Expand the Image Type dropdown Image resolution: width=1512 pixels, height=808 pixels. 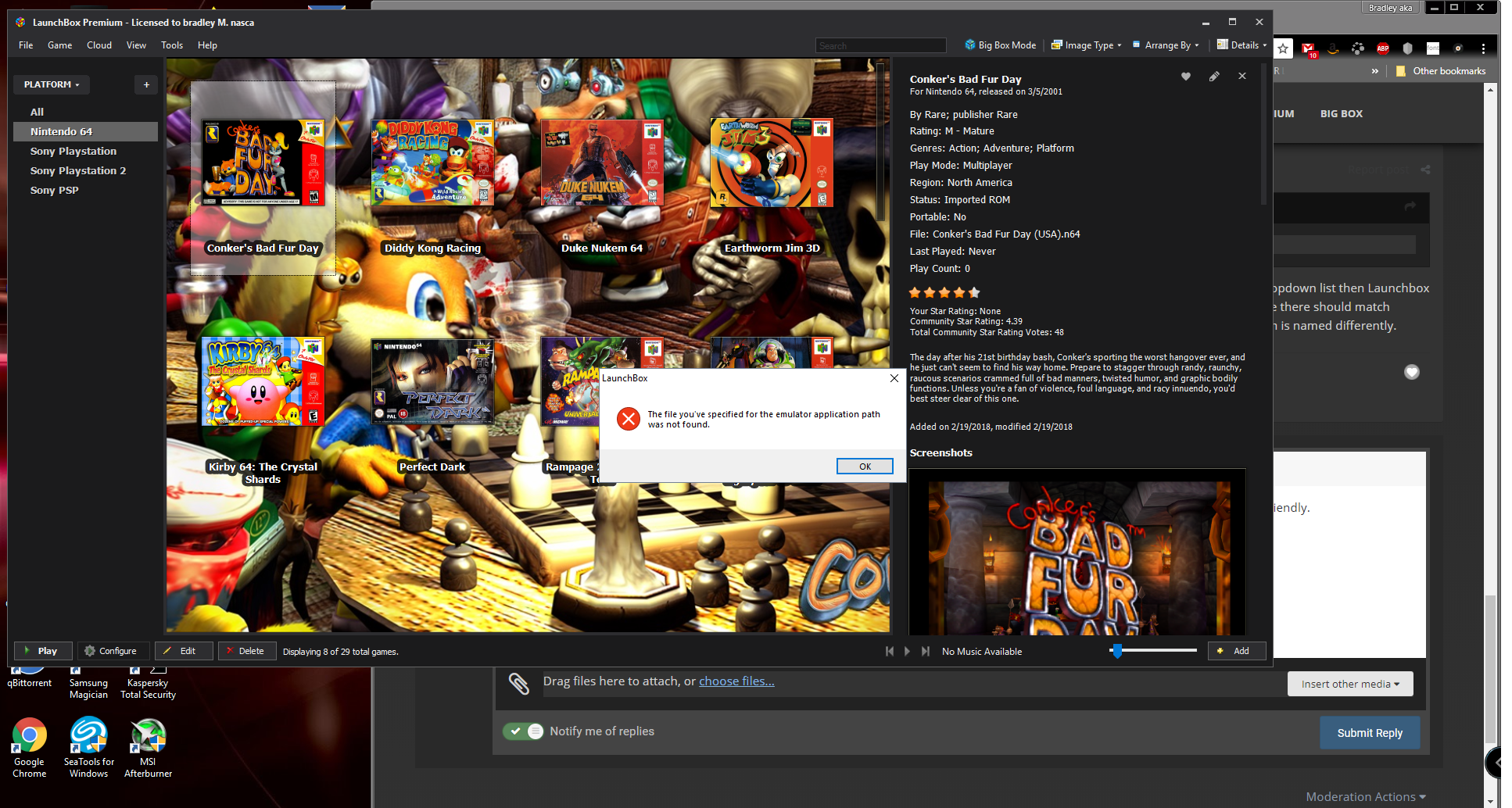[x=1086, y=45]
